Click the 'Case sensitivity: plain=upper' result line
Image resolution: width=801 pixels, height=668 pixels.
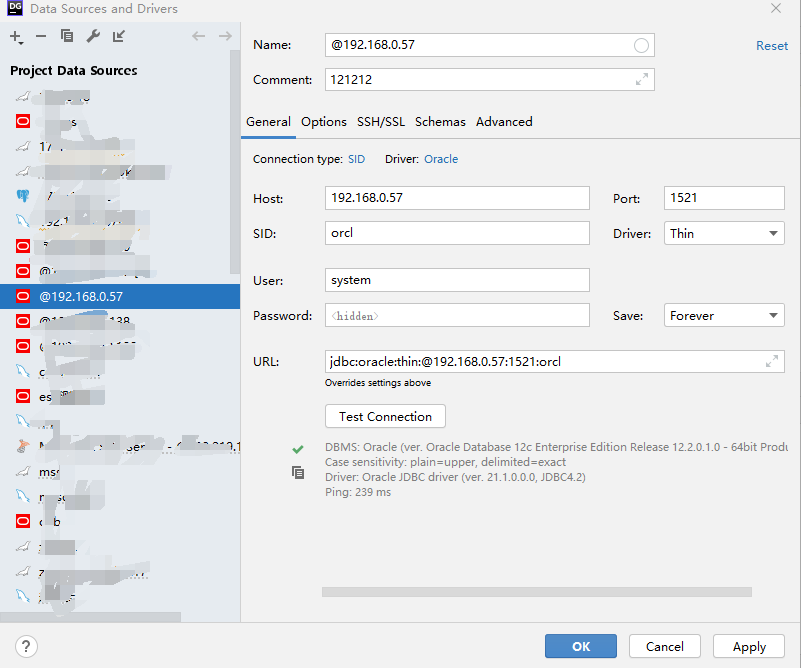(445, 462)
